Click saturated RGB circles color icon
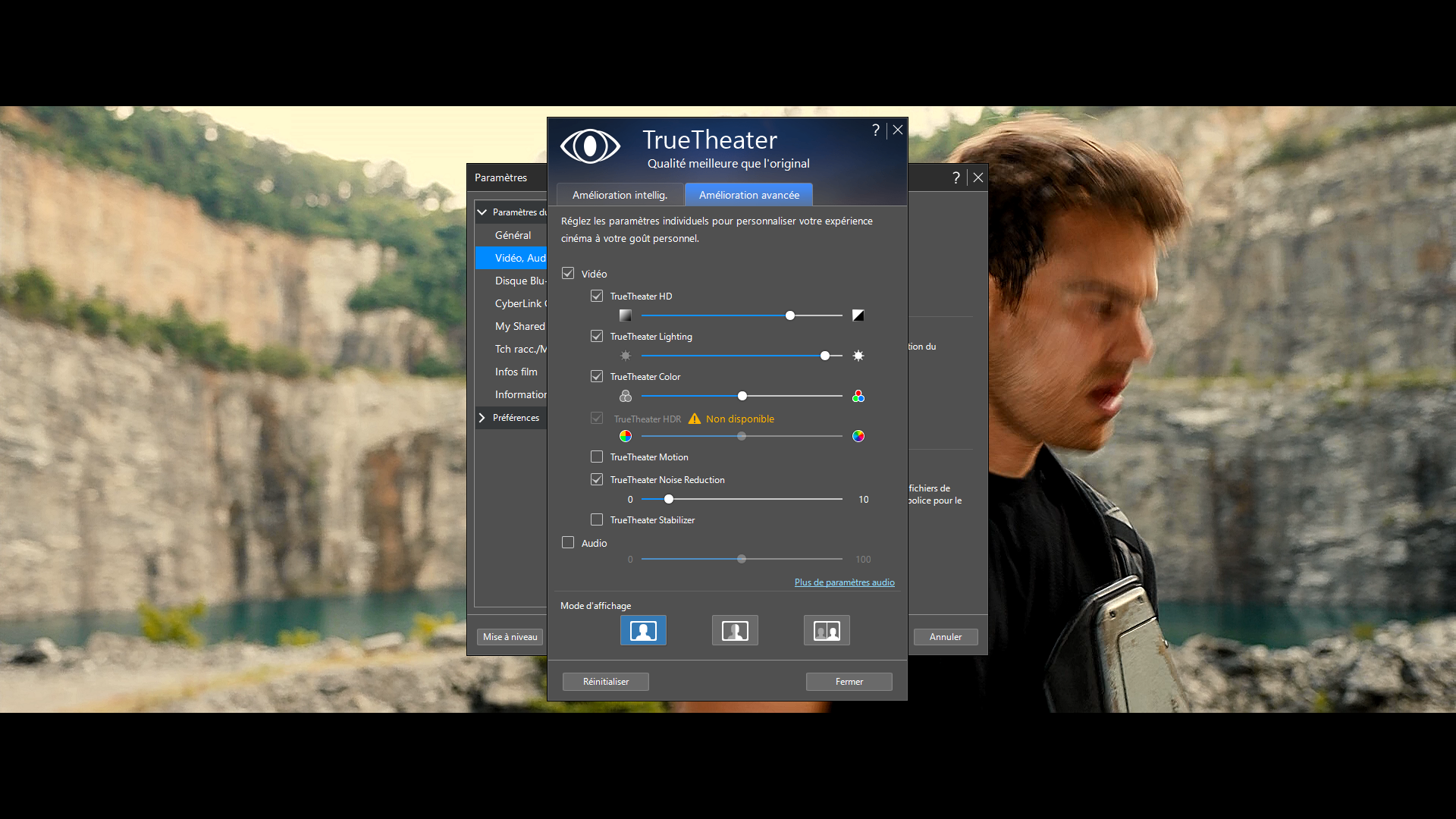Image resolution: width=1456 pixels, height=819 pixels. coord(858,396)
